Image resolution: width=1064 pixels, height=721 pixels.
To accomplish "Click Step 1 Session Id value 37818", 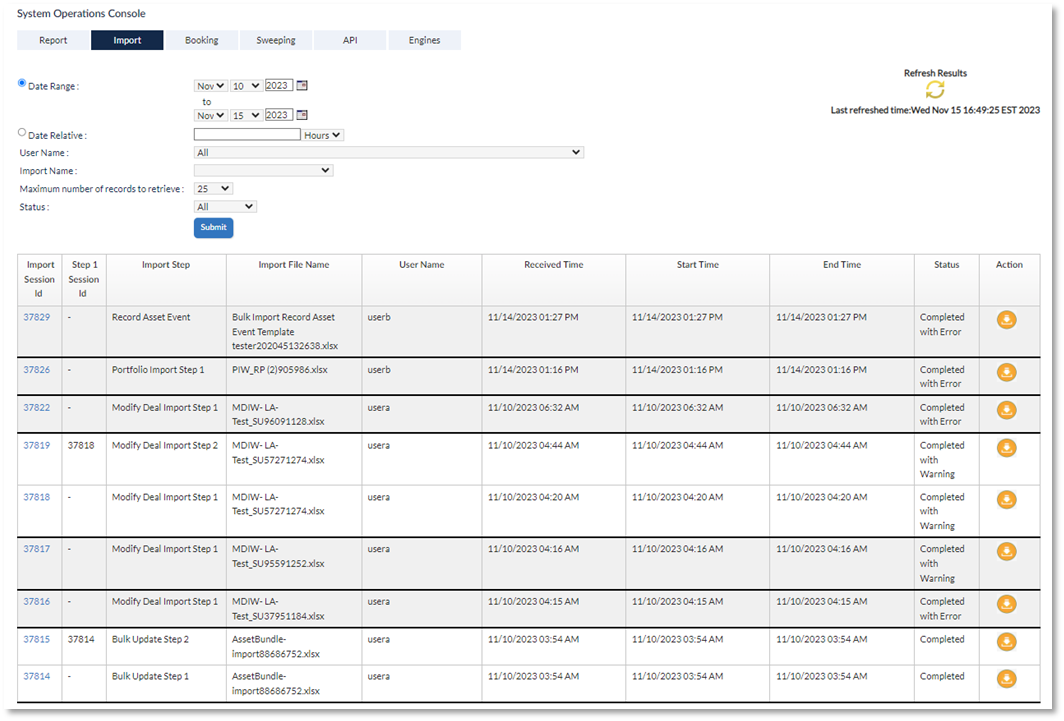I will point(81,446).
